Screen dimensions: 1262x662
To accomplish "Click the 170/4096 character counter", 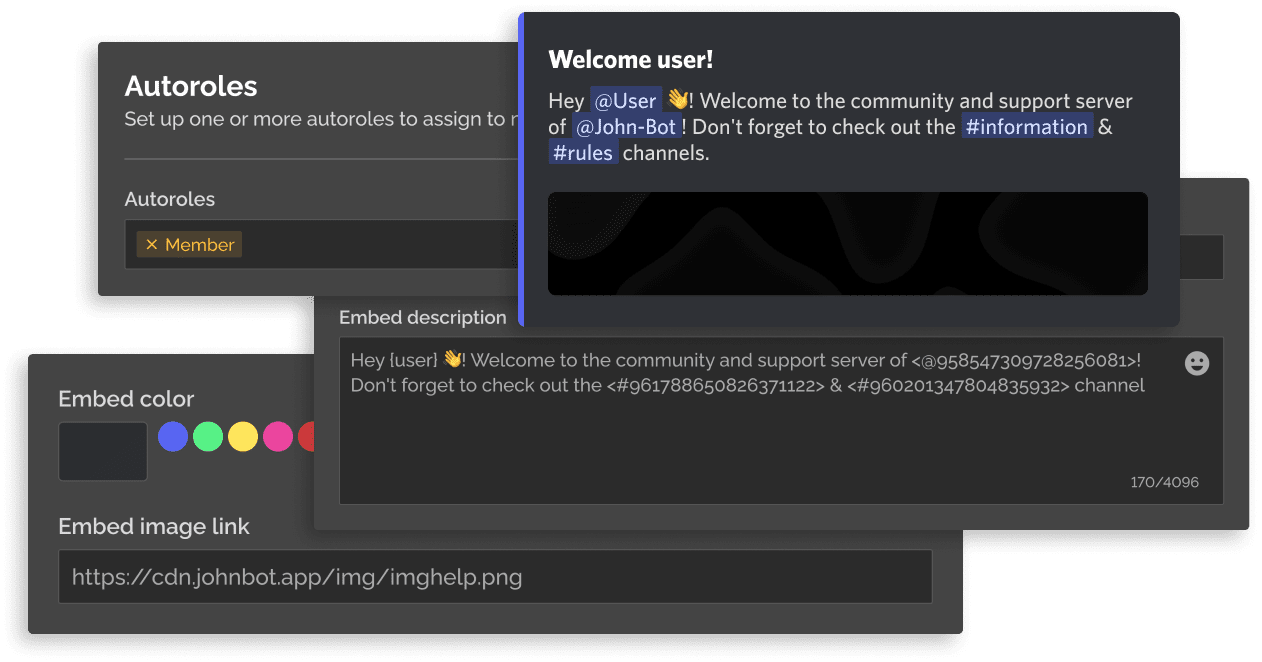I will (1164, 483).
